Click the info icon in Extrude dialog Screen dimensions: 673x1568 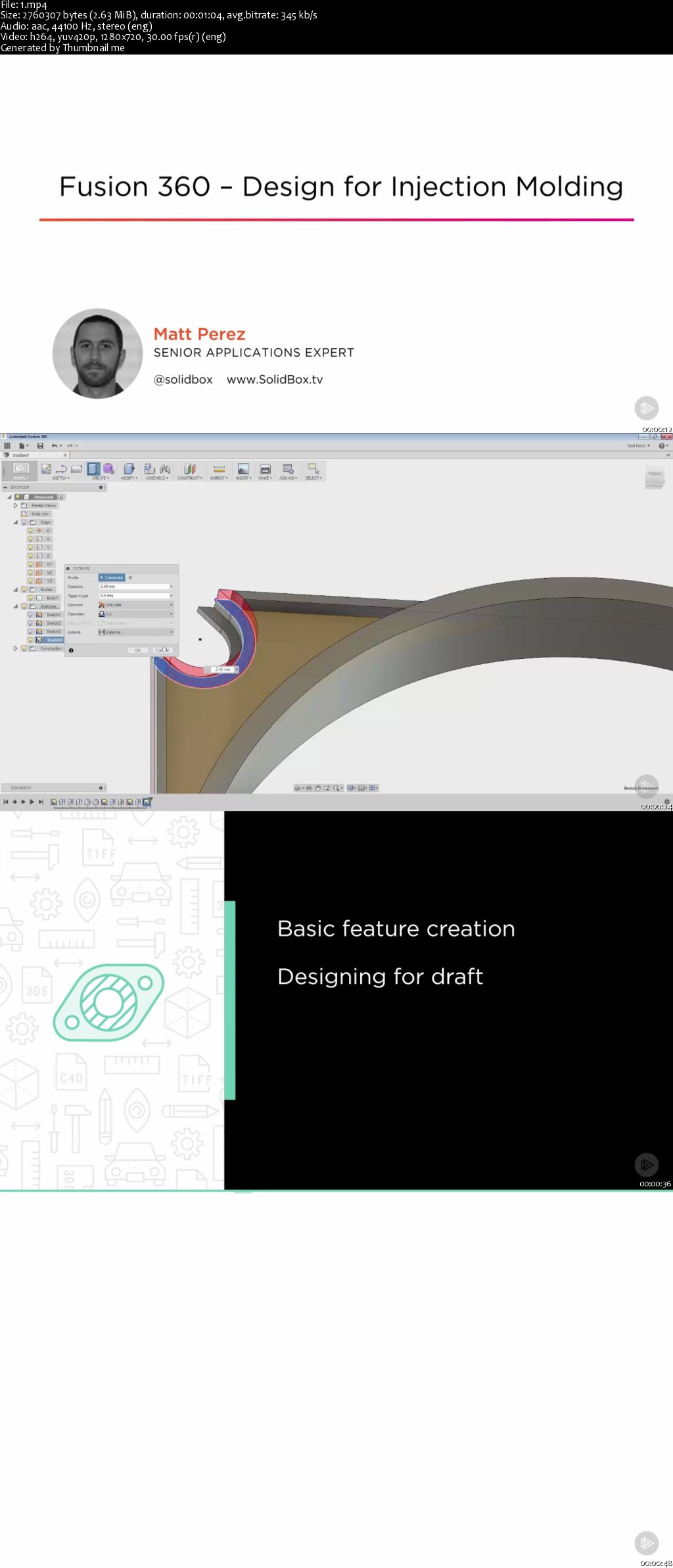[x=71, y=650]
